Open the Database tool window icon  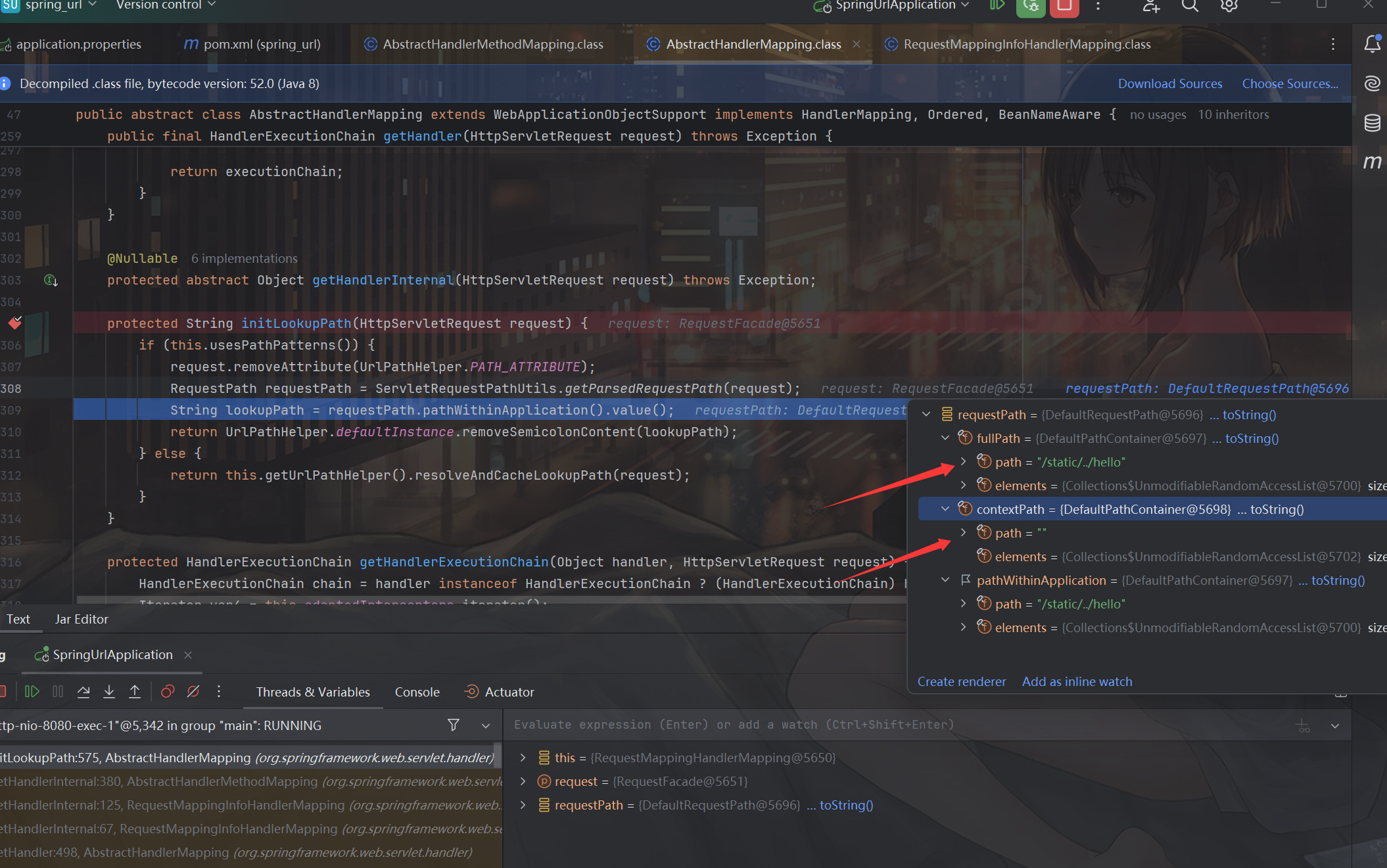click(x=1372, y=123)
